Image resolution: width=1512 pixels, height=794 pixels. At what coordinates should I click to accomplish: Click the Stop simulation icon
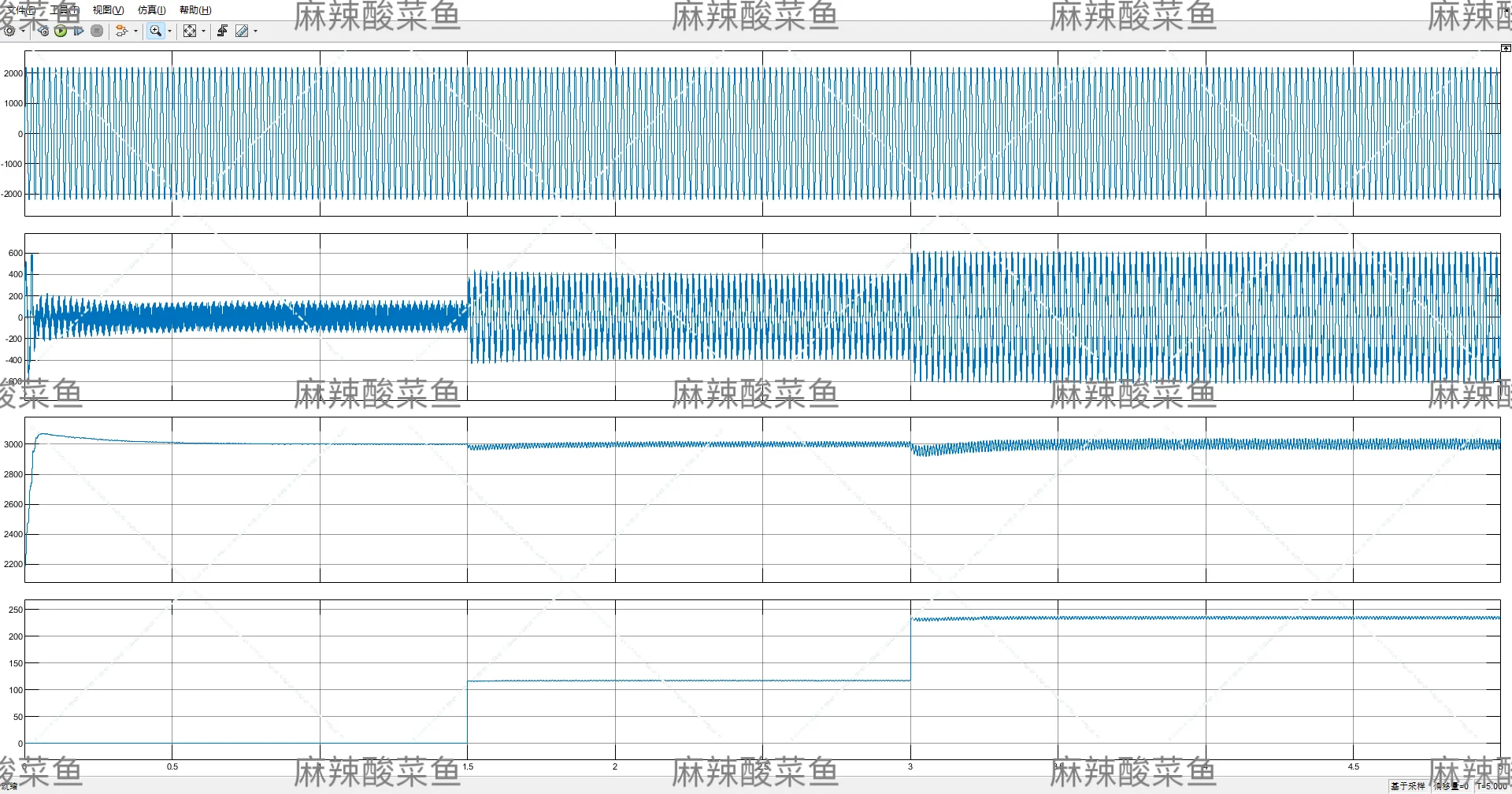coord(98,31)
